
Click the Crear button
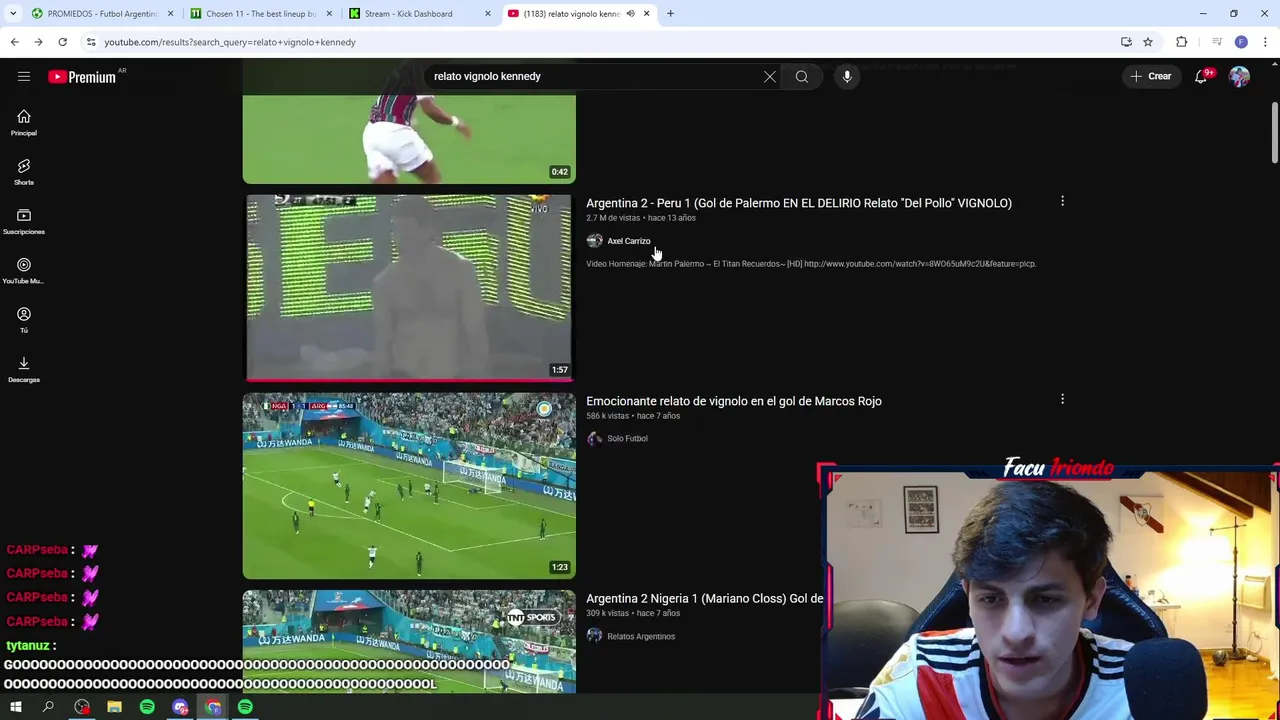click(x=1151, y=76)
